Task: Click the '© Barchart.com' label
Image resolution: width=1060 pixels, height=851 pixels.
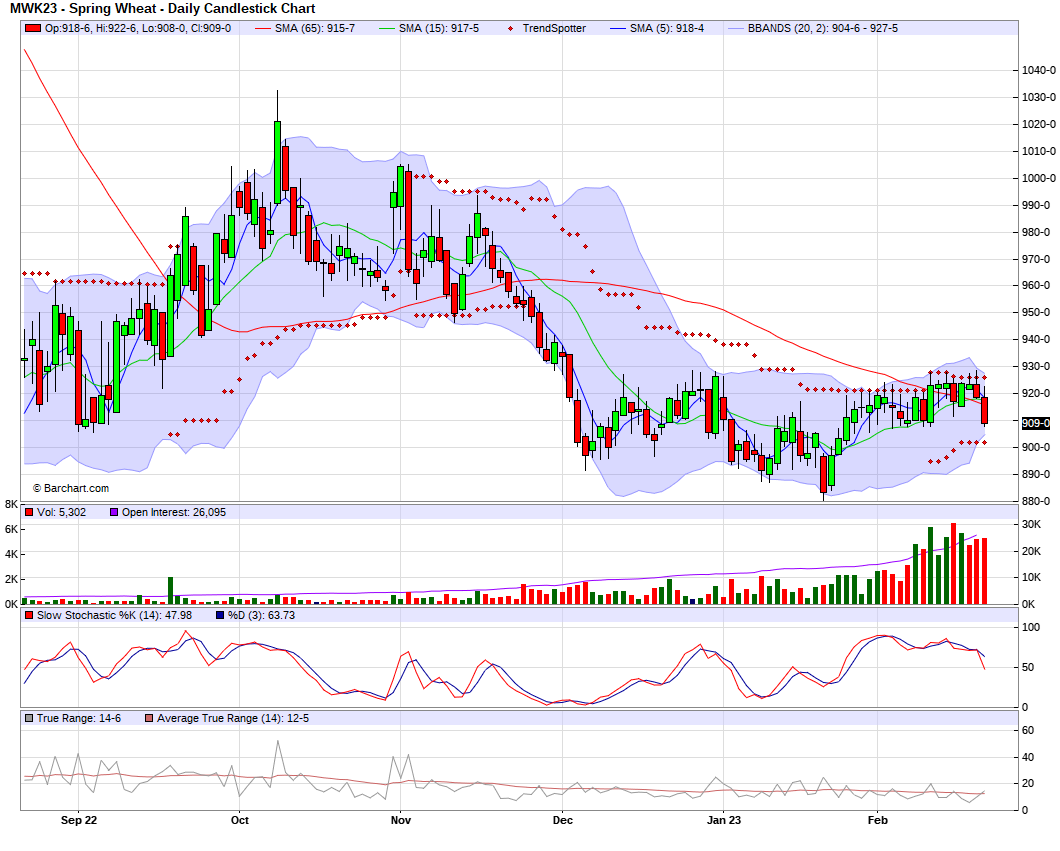Action: tap(71, 488)
